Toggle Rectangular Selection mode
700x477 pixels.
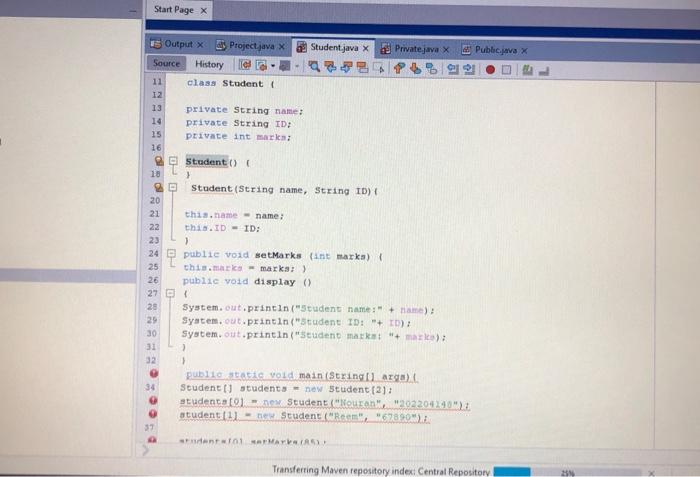click(x=379, y=68)
